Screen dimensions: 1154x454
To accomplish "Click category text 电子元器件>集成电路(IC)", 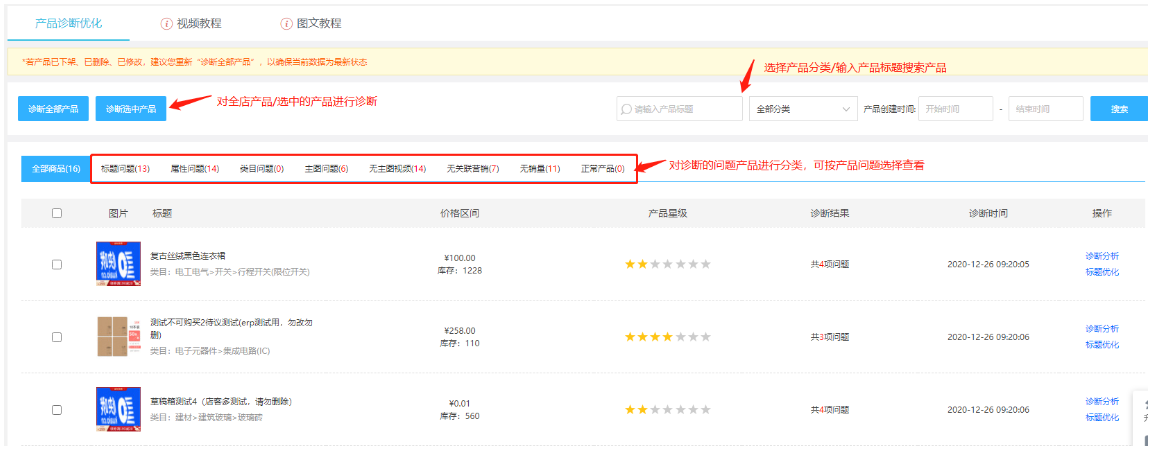I will pos(210,351).
